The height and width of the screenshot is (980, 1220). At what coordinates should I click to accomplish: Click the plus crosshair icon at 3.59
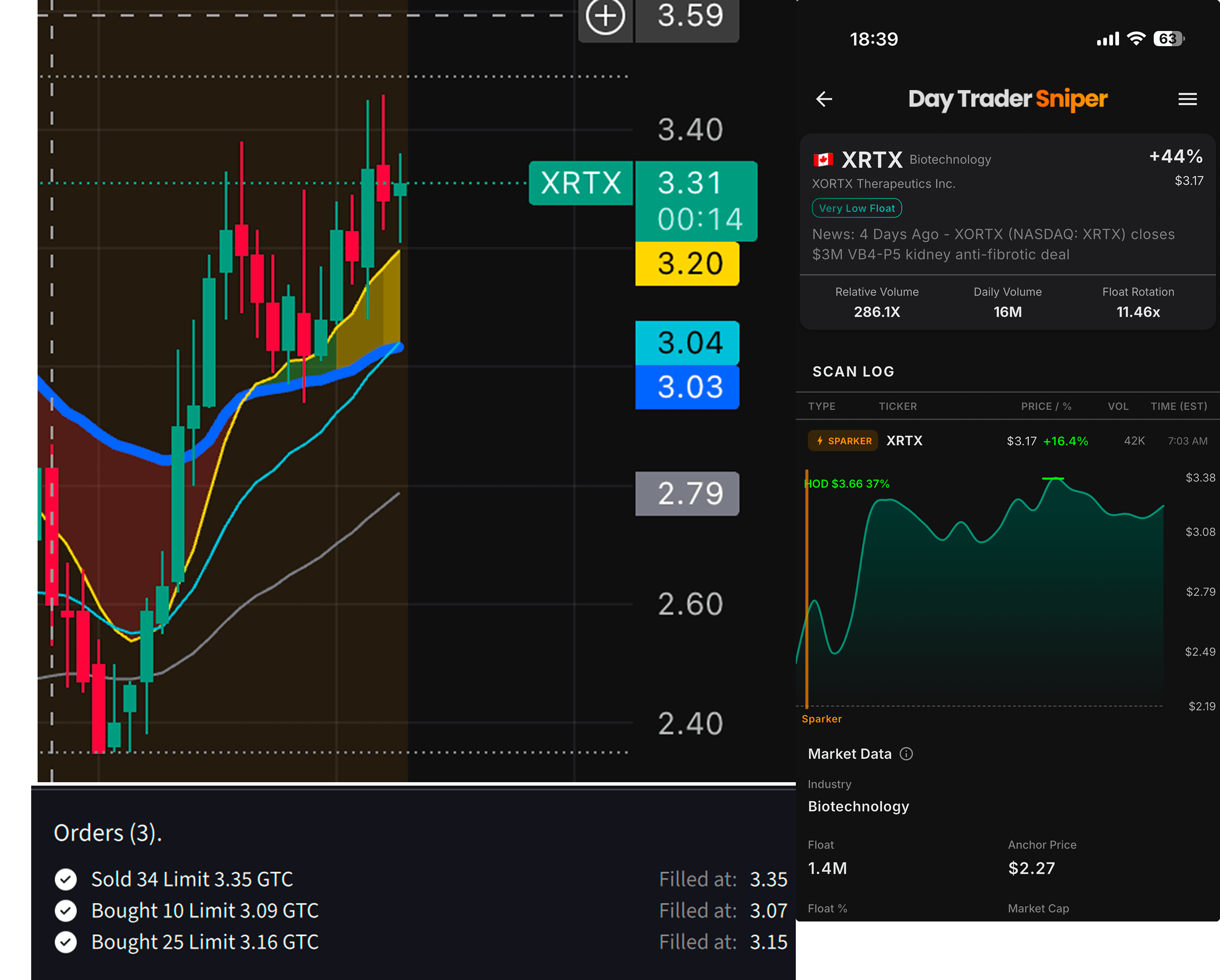[x=605, y=16]
